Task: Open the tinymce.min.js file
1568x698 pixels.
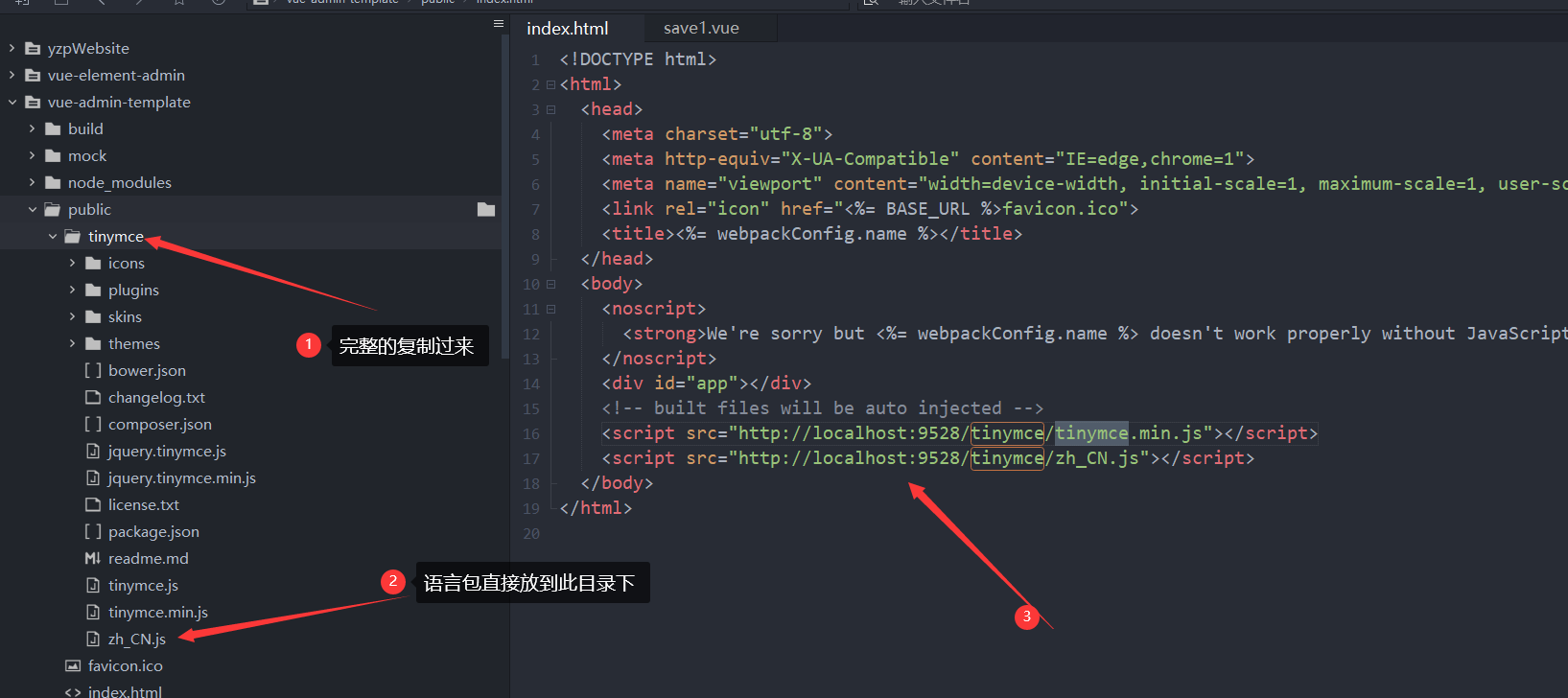Action: 158,612
